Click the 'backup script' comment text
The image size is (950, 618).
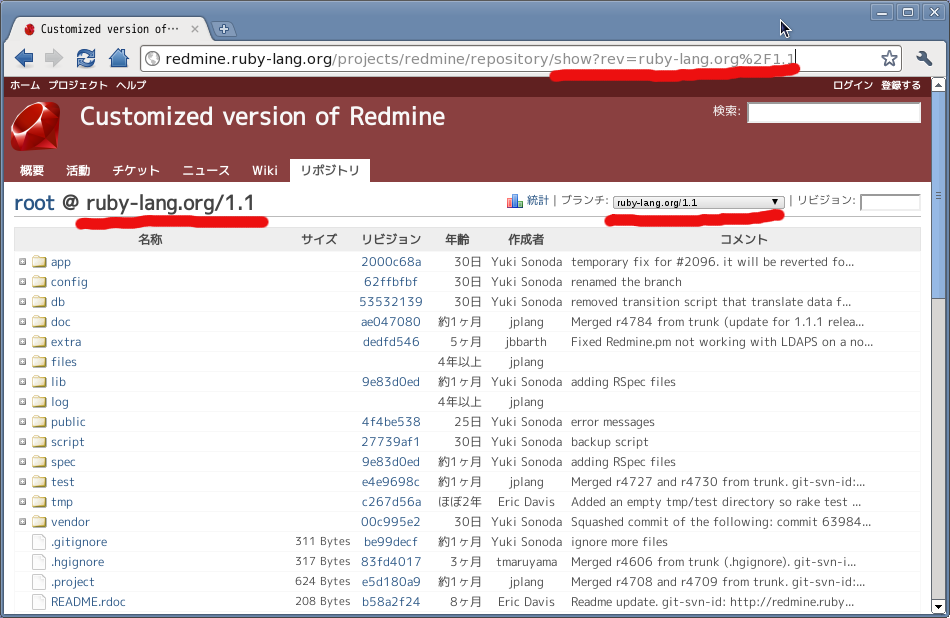(610, 442)
